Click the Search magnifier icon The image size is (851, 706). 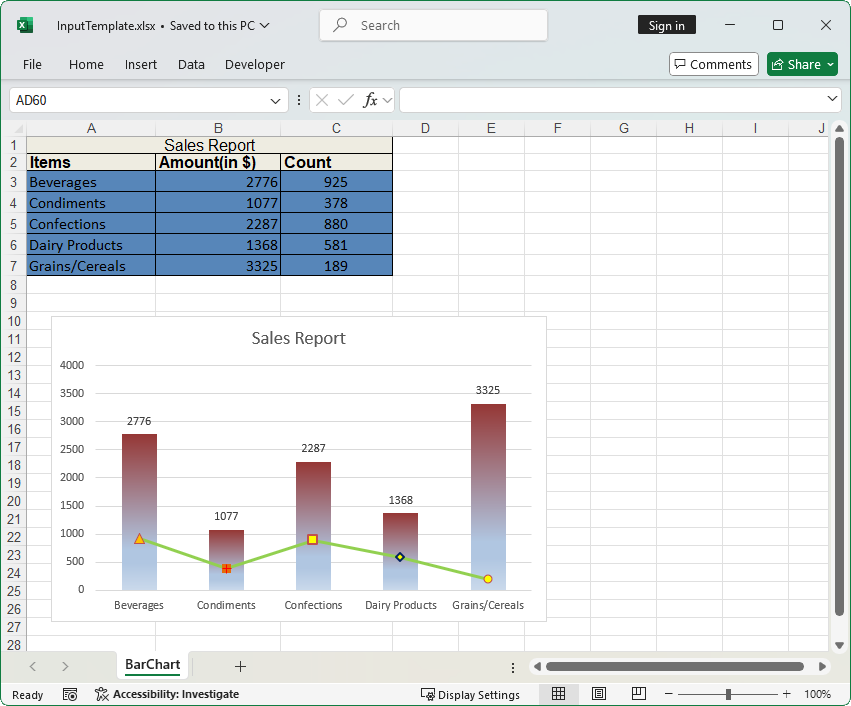338,25
